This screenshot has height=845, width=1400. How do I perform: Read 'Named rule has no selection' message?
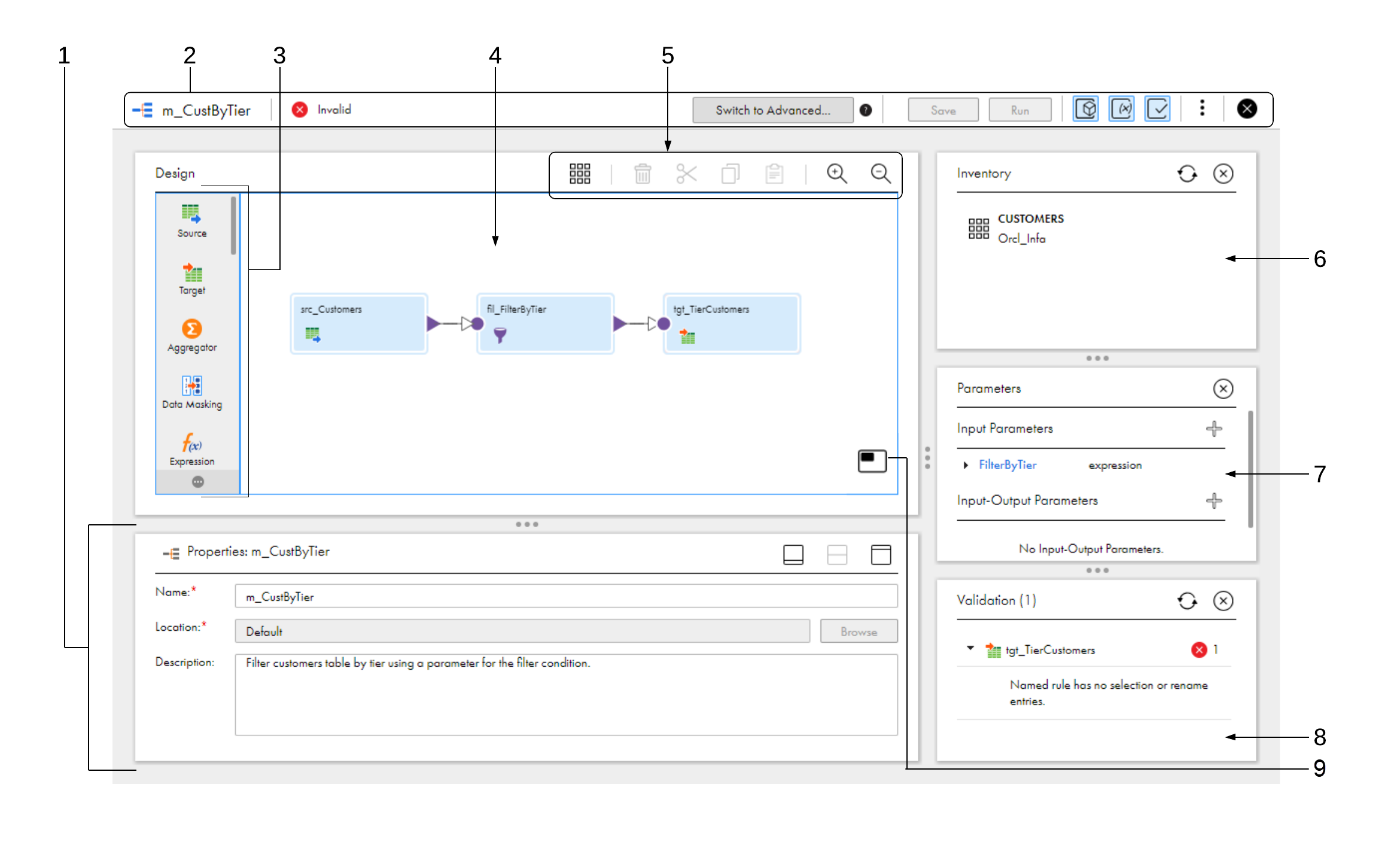click(1109, 693)
